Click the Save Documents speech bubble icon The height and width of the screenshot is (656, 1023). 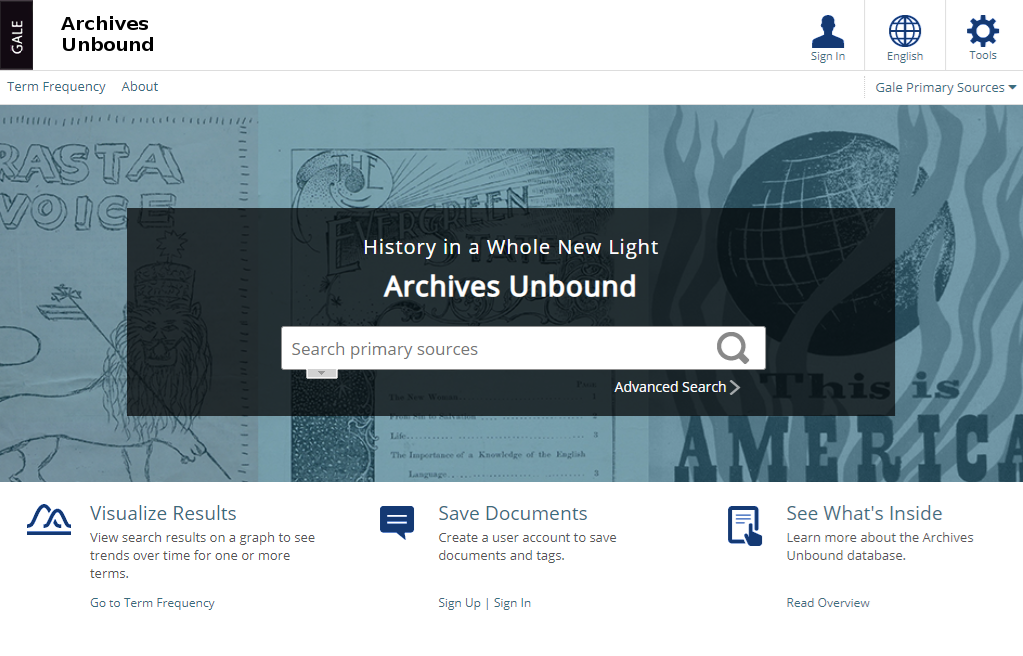pos(397,522)
